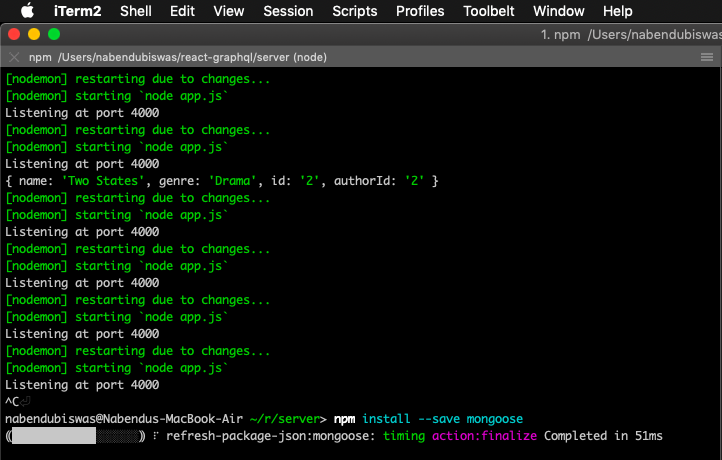Open the View menu
Image resolution: width=722 pixels, height=460 pixels.
coord(228,11)
